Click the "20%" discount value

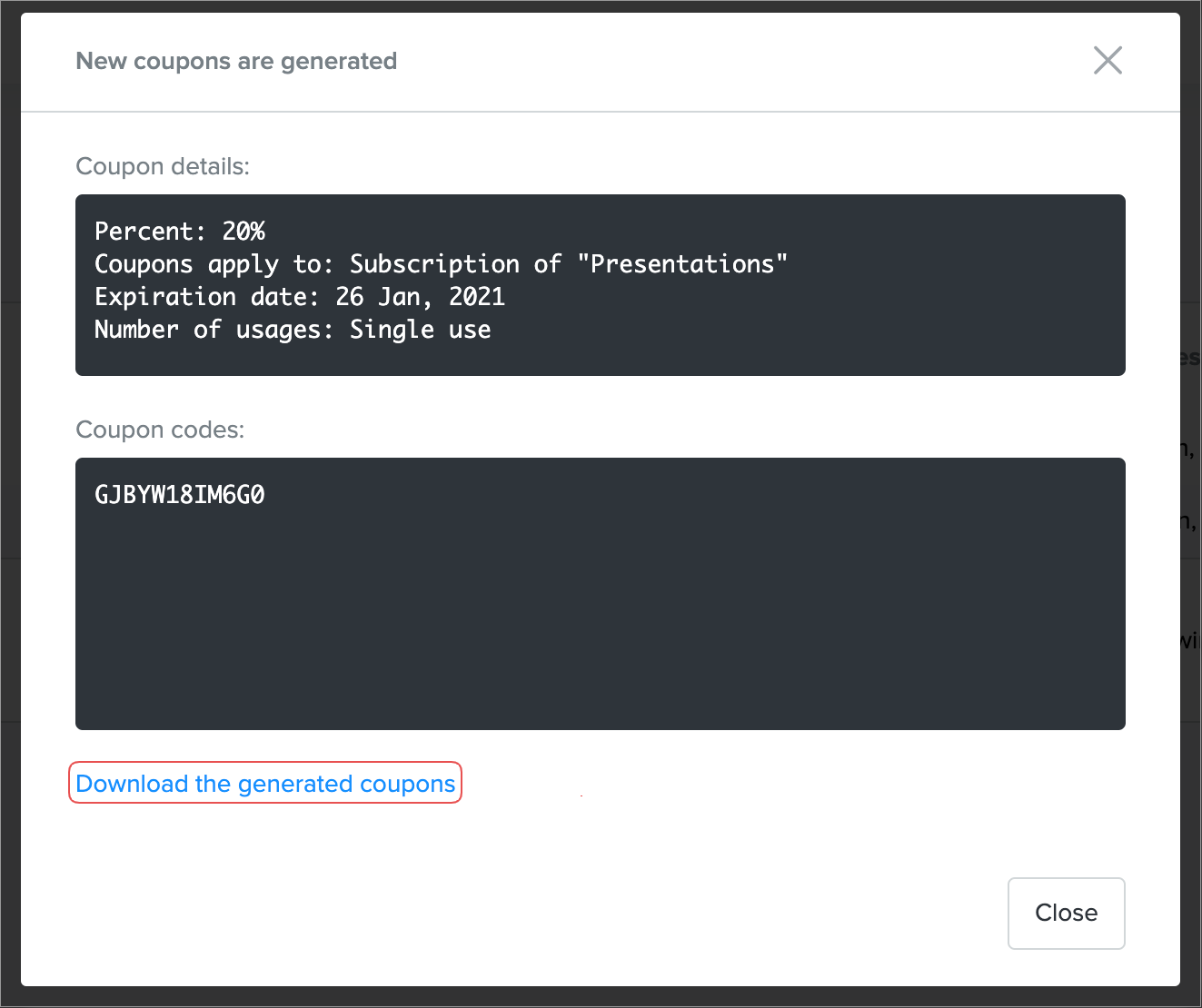[x=243, y=232]
